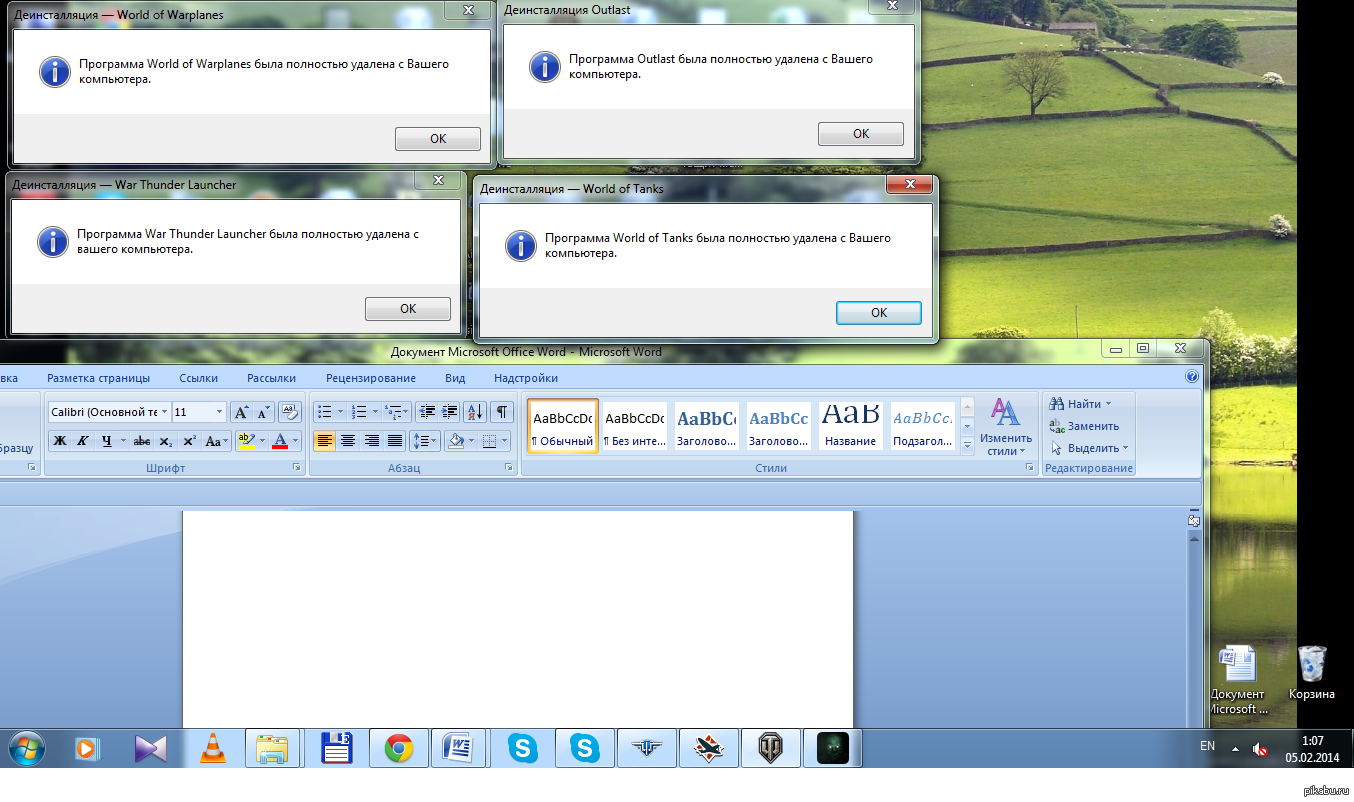The height and width of the screenshot is (802, 1354).
Task: Switch to the Ссылки tab
Action: (198, 378)
